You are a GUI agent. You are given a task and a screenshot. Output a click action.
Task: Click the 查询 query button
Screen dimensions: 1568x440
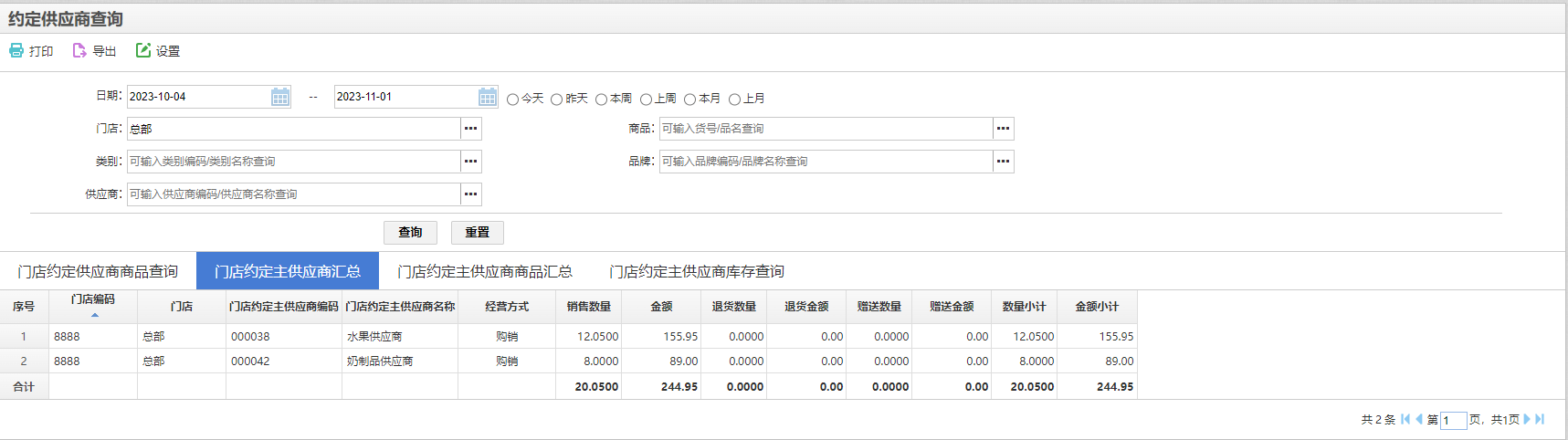[410, 232]
